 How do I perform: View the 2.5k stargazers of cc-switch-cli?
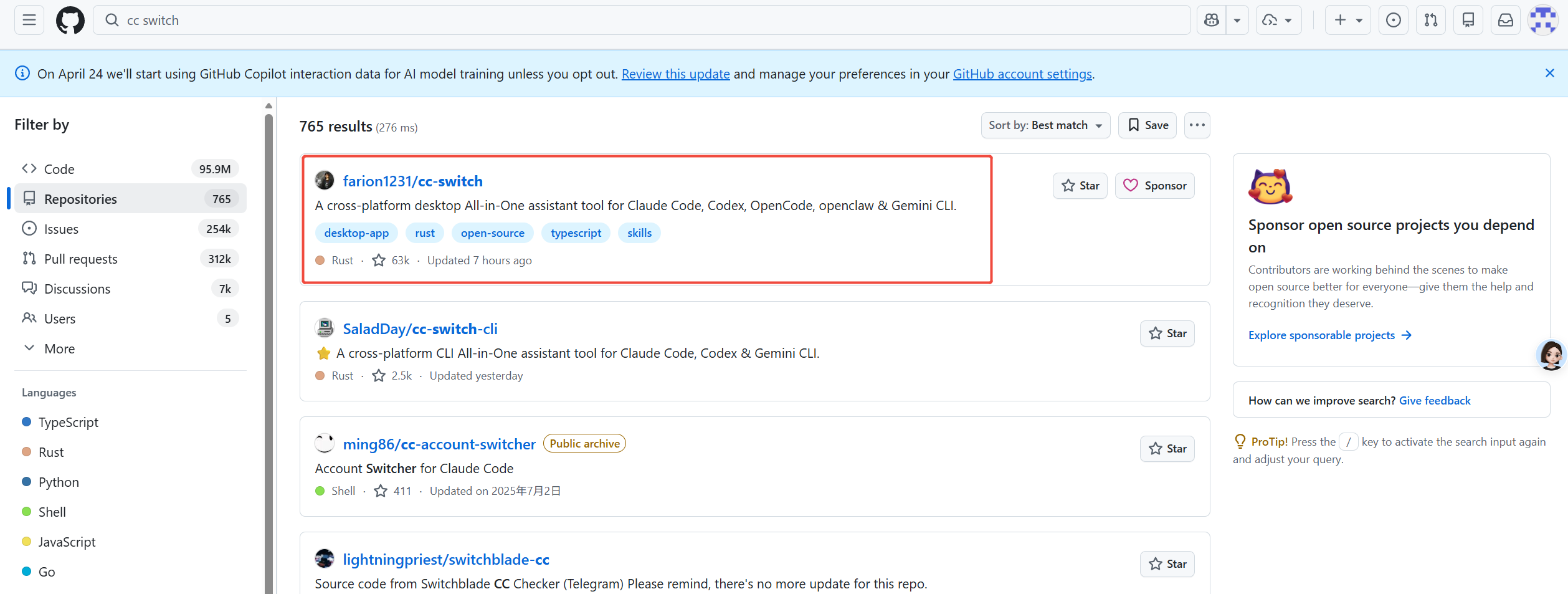[x=392, y=376]
